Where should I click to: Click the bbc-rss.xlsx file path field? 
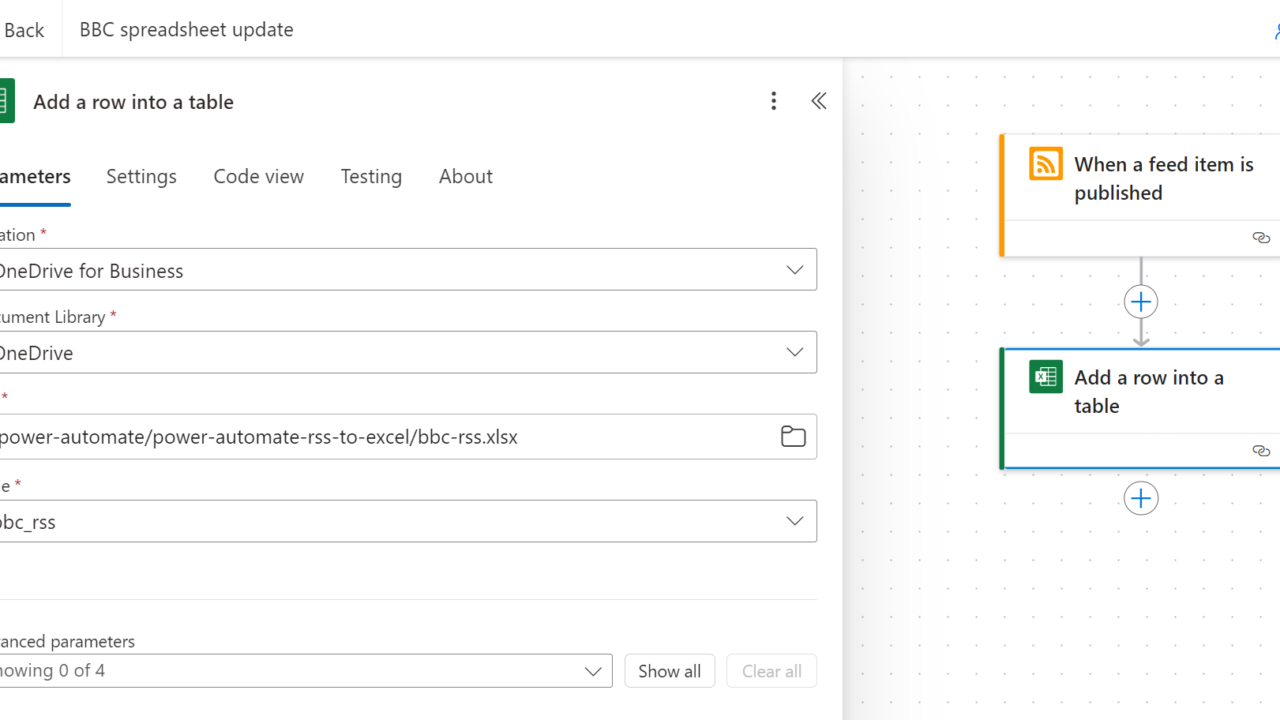380,437
